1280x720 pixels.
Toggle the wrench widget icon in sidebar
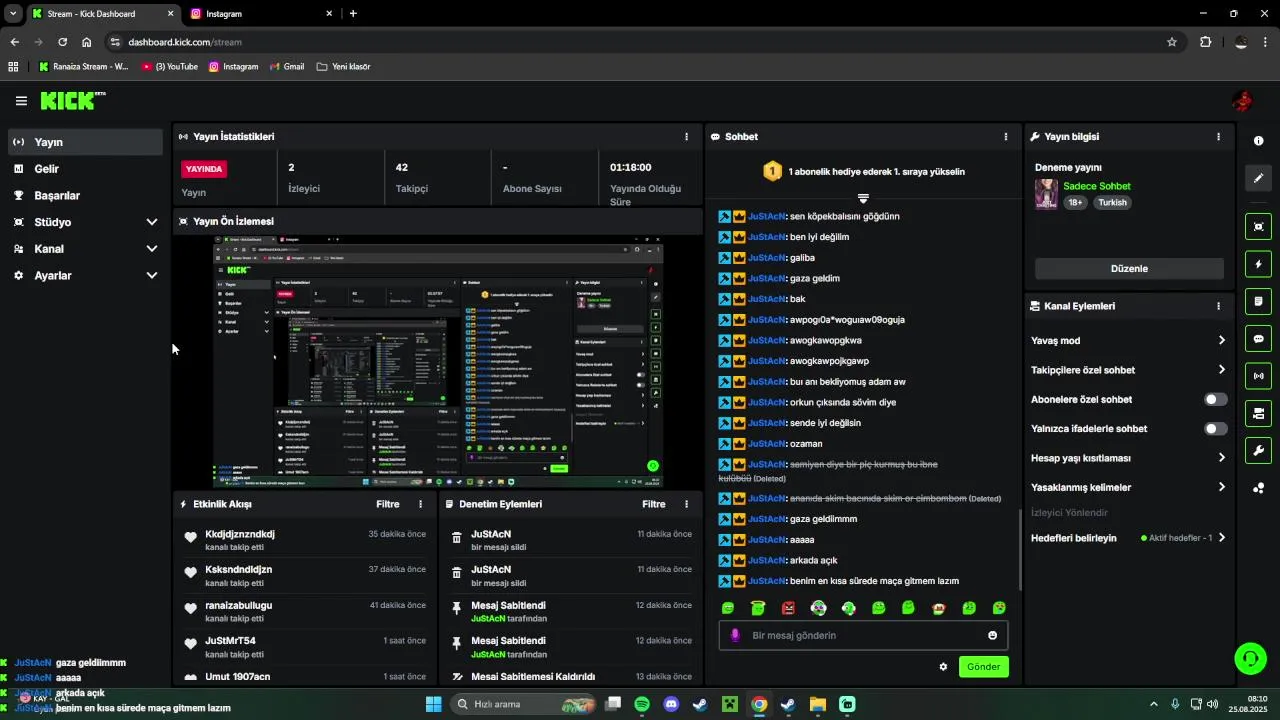coord(1259,450)
